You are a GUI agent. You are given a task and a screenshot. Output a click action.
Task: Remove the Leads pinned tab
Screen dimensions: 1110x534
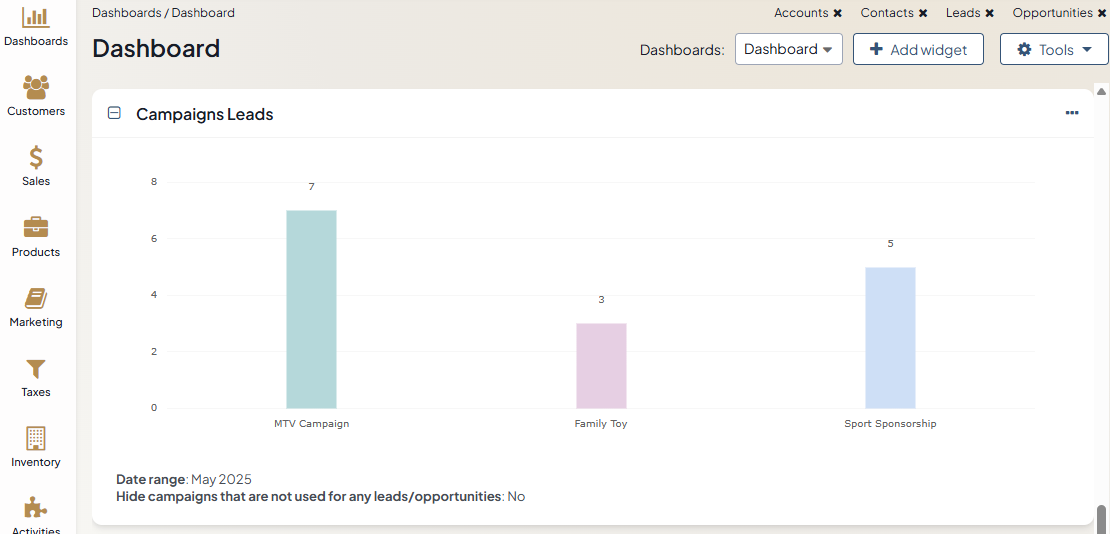click(x=990, y=14)
